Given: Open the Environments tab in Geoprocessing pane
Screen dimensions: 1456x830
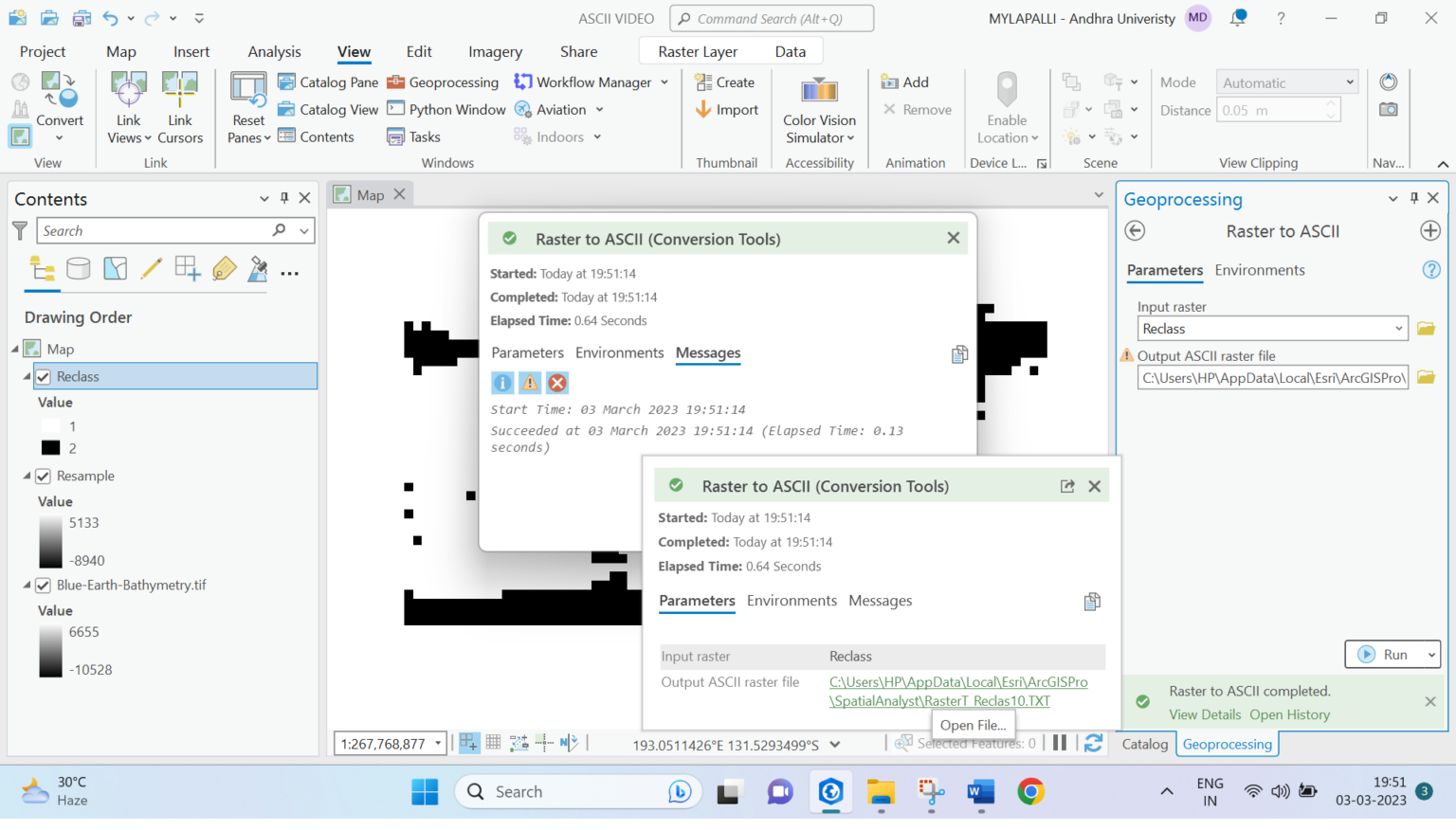Looking at the screenshot, I should (1259, 270).
